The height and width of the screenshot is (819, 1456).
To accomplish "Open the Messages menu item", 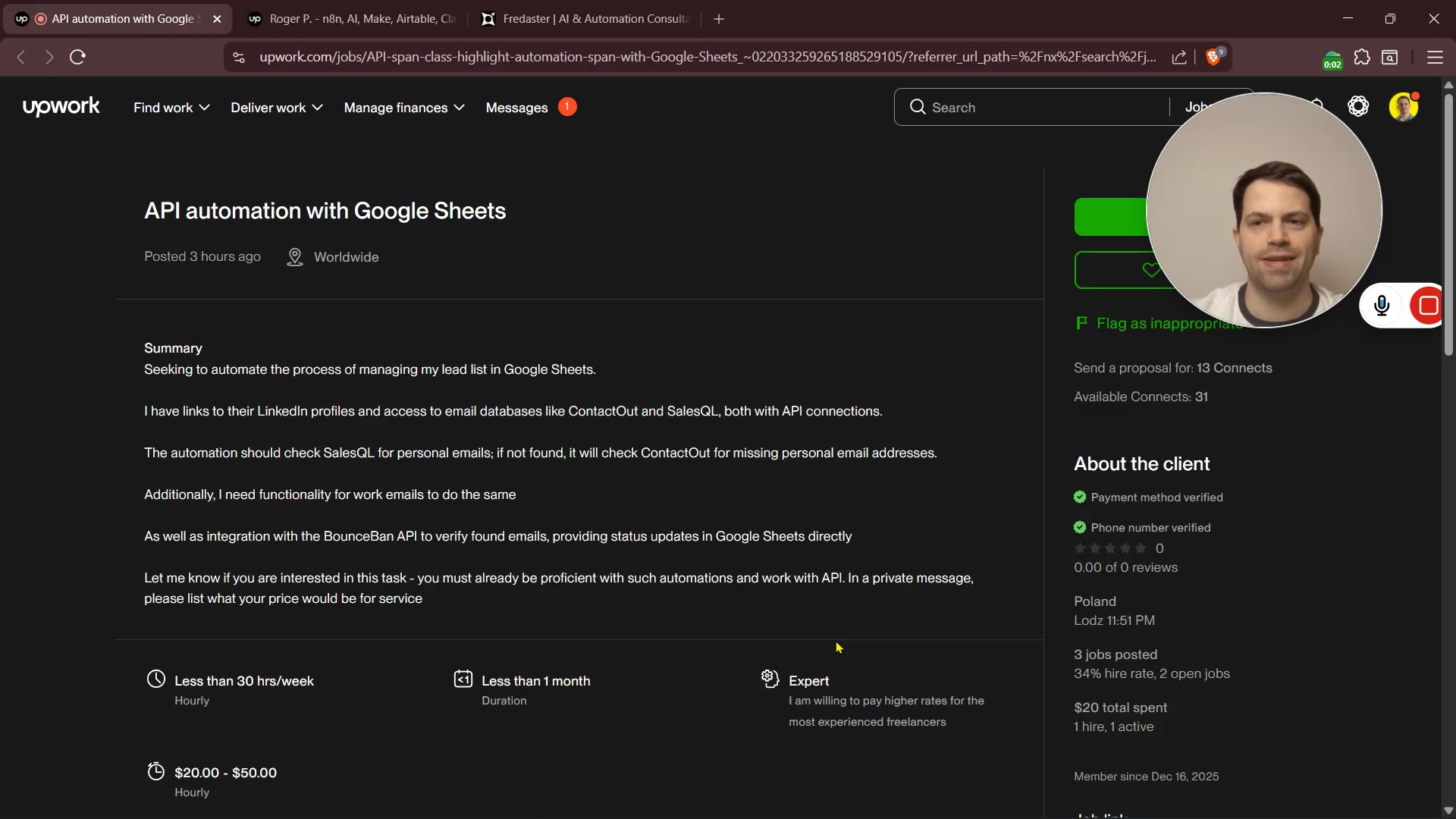I will pyautogui.click(x=516, y=108).
